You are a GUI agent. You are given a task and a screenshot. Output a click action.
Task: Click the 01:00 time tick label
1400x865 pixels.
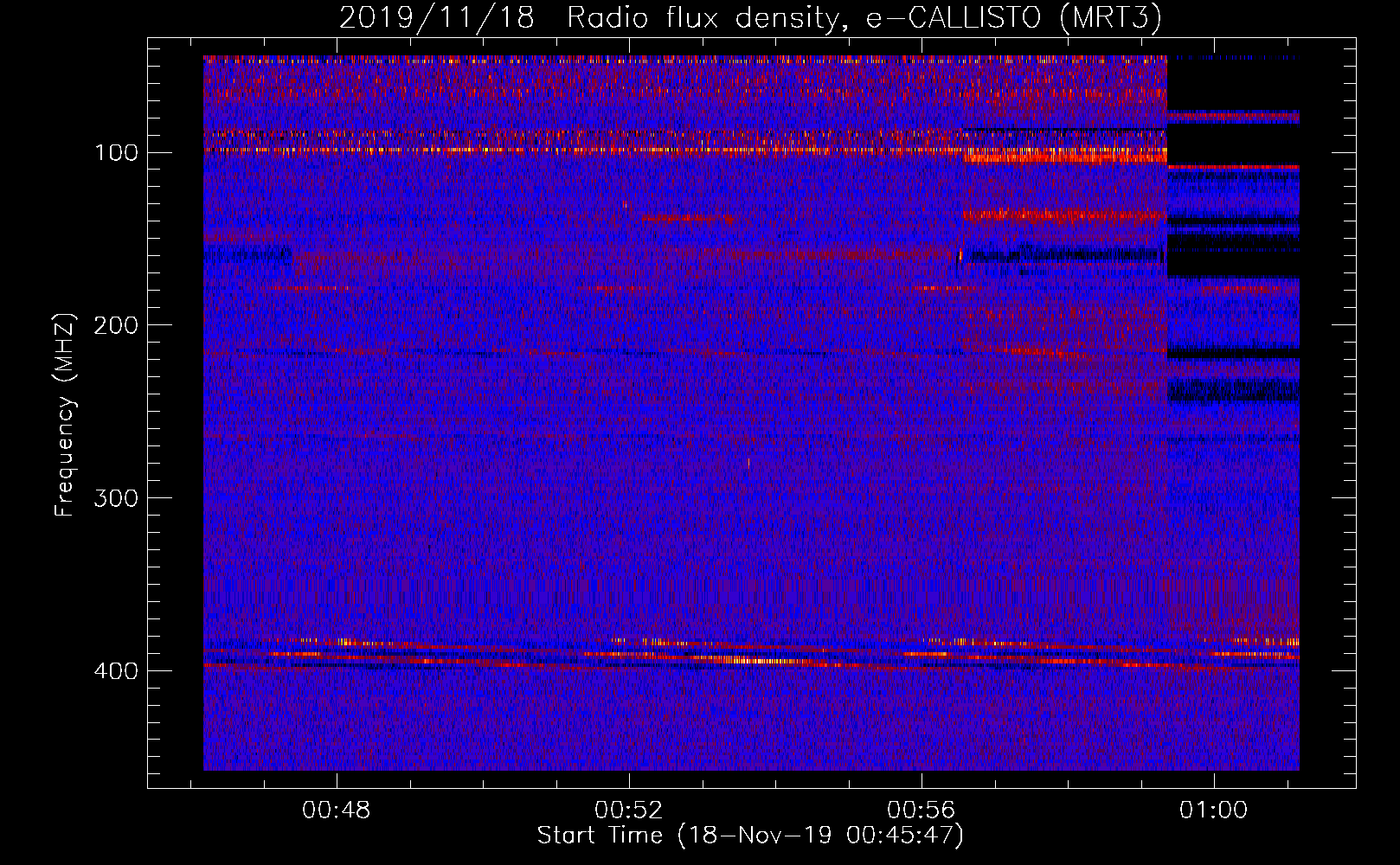[x=1213, y=811]
